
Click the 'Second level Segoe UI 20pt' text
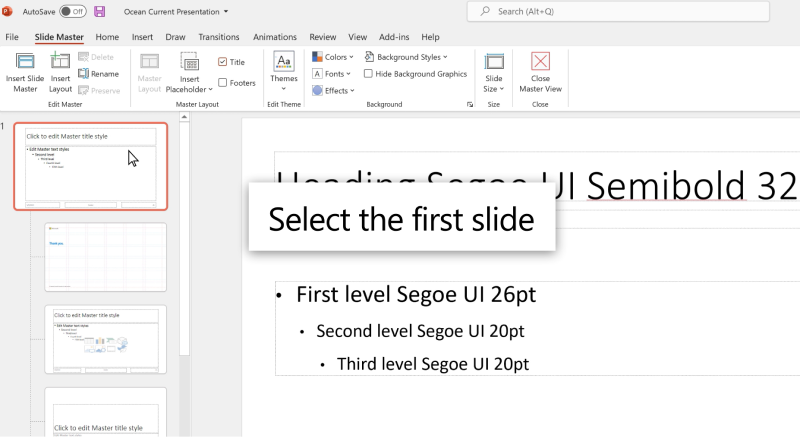(x=420, y=331)
